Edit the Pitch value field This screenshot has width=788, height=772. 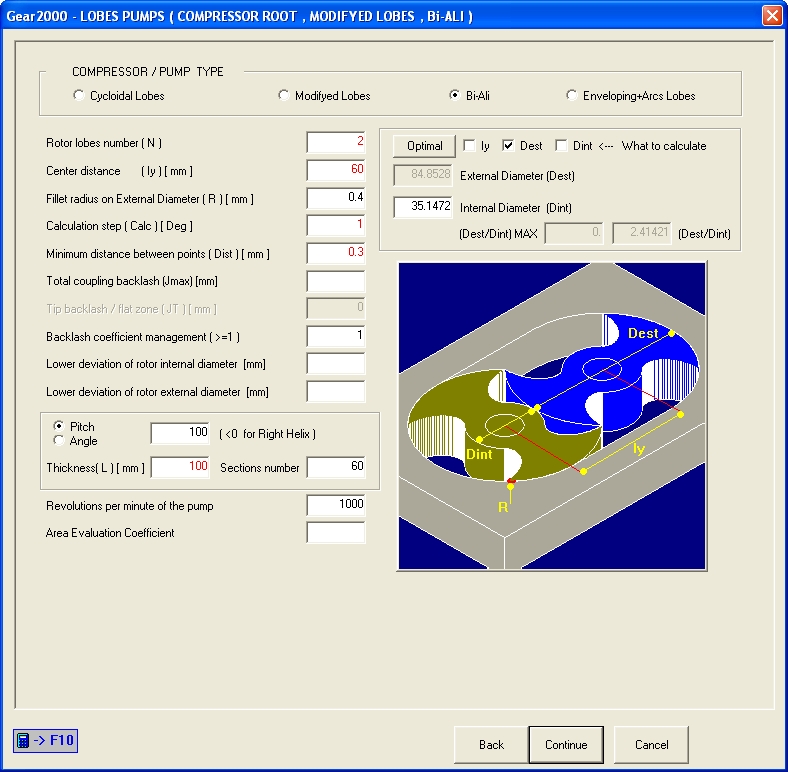(x=180, y=433)
